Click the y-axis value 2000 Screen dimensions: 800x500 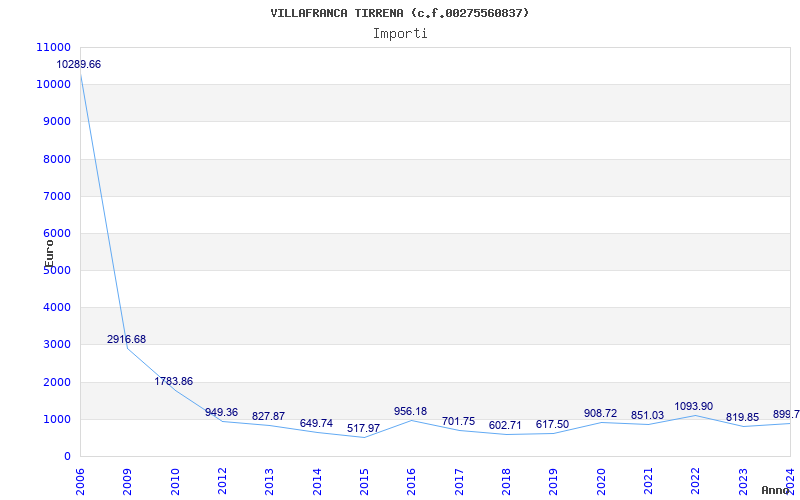[57, 383]
